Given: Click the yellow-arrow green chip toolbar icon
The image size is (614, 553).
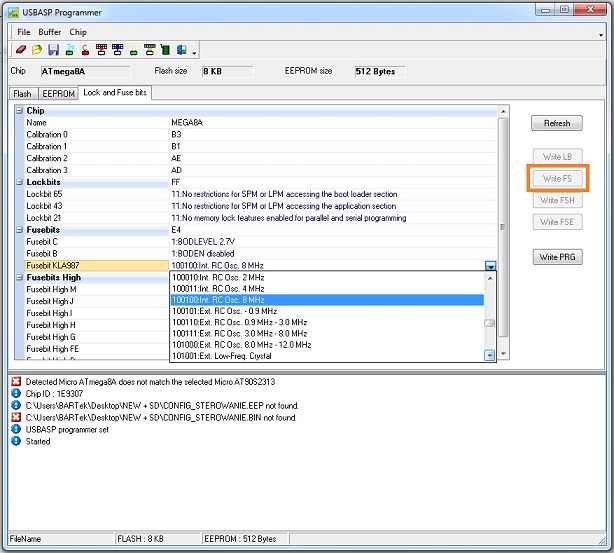Looking at the screenshot, I should pyautogui.click(x=134, y=51).
